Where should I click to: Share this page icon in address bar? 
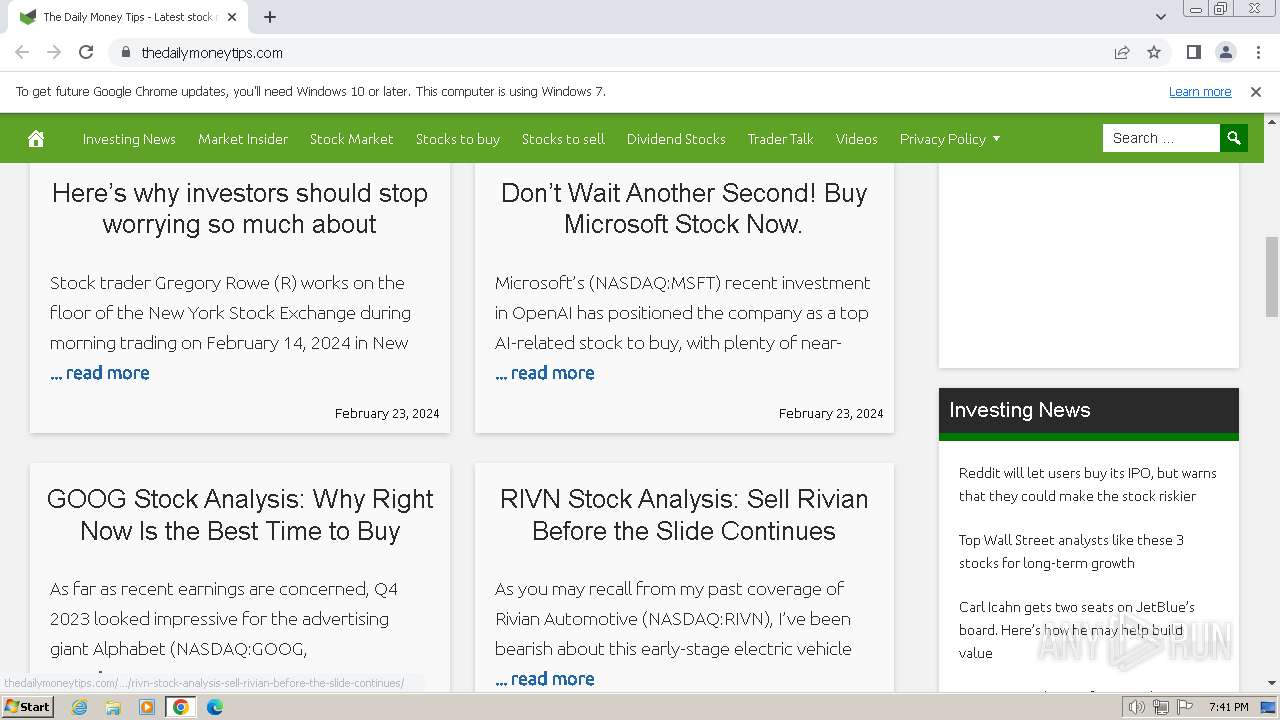[x=1122, y=52]
